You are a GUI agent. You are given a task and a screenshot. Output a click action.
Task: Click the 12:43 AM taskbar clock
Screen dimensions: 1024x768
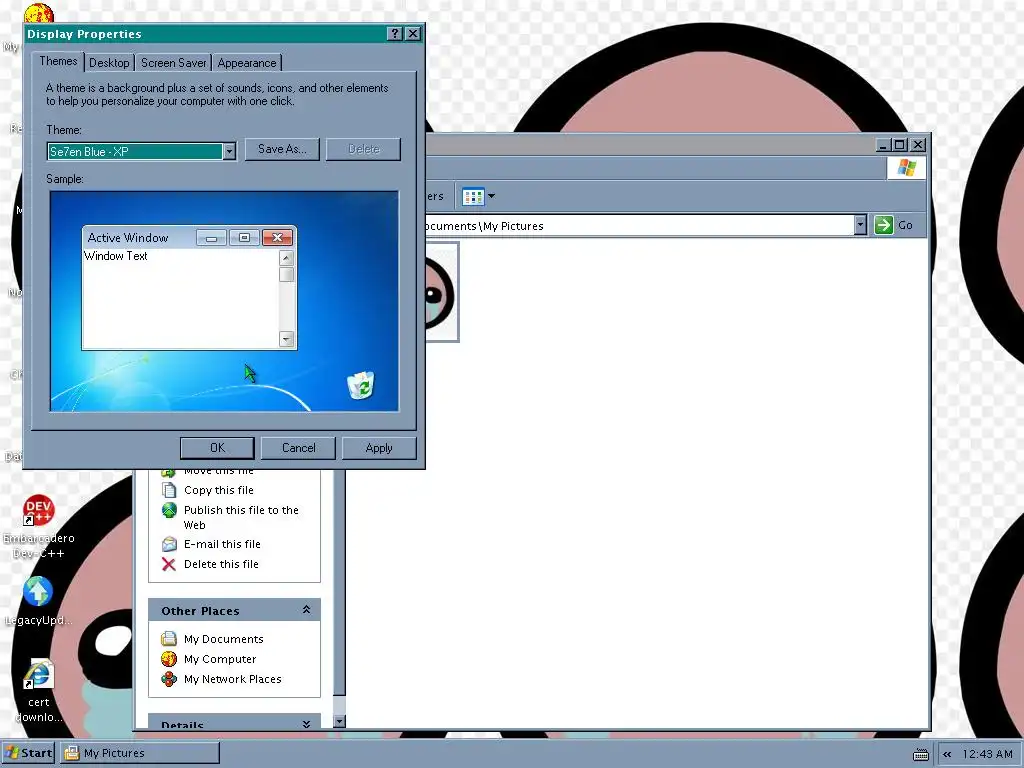click(987, 754)
